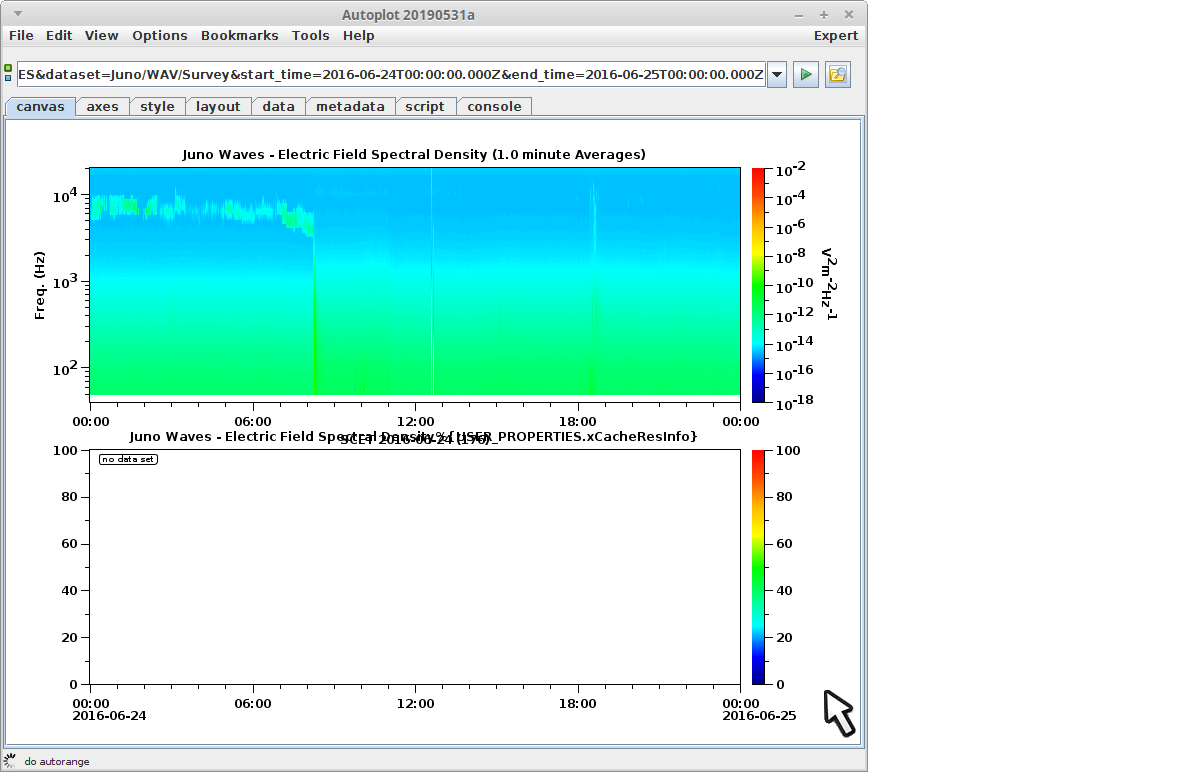Click the bottom plot color bar

click(x=758, y=567)
